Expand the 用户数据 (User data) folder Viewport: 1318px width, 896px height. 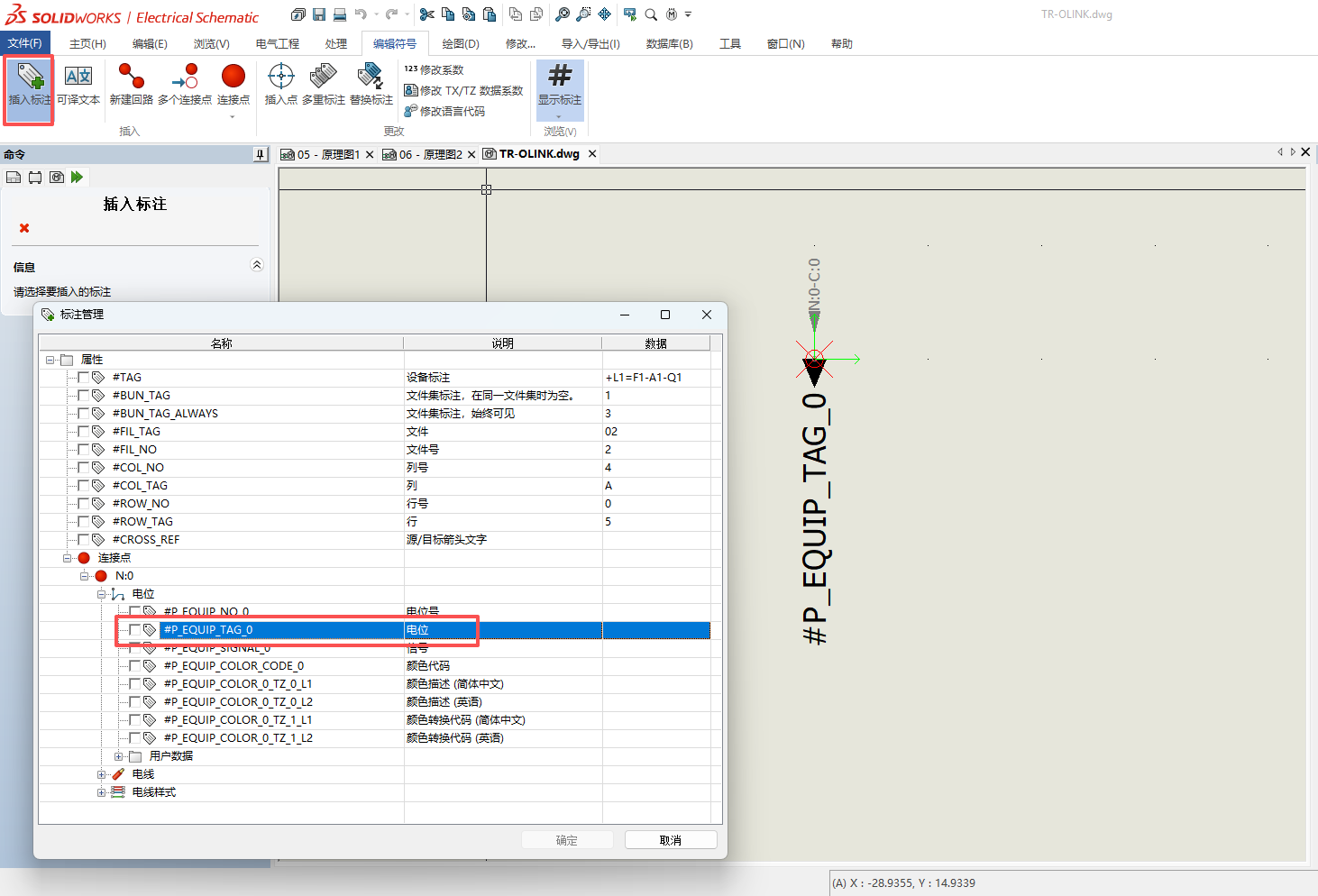[119, 756]
